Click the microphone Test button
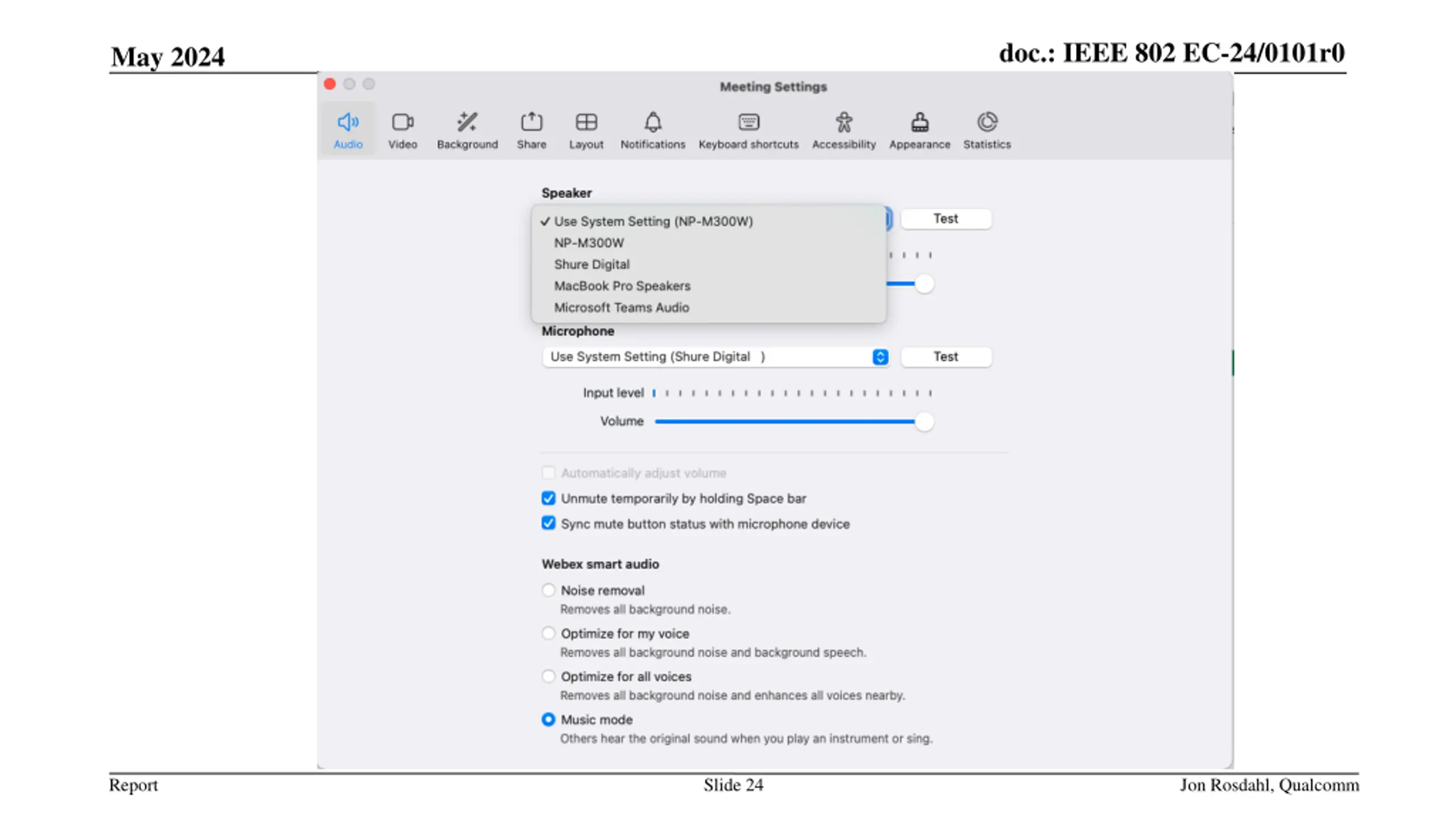Image resolution: width=1456 pixels, height=819 pixels. tap(946, 357)
